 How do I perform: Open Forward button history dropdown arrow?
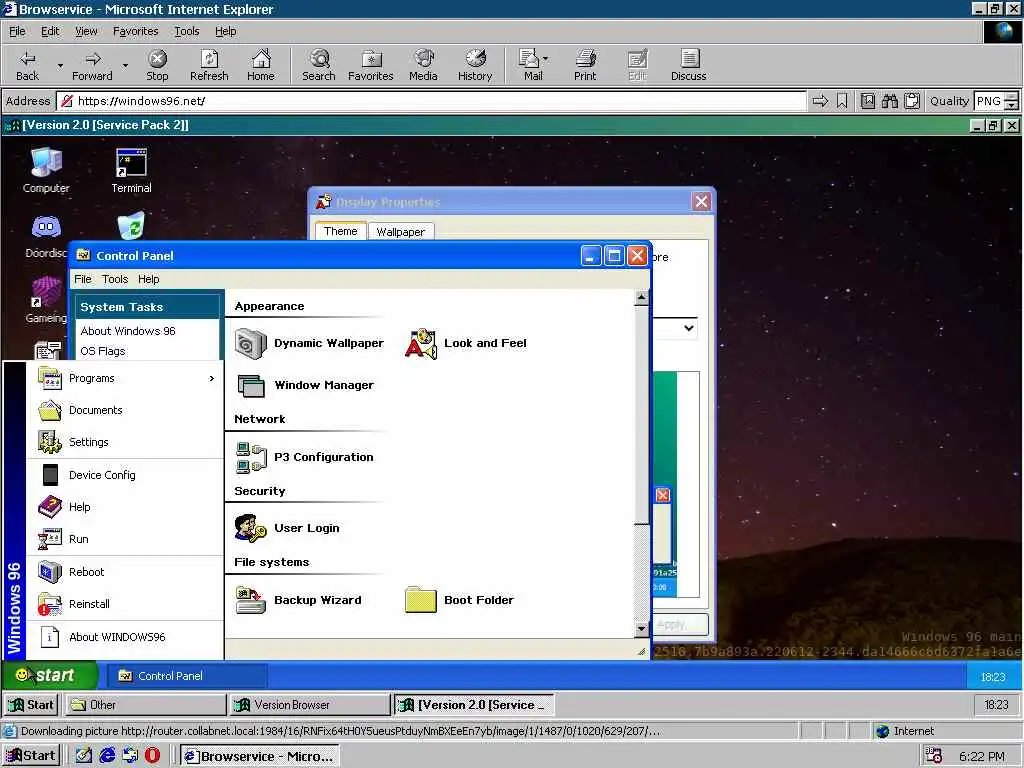tap(125, 65)
